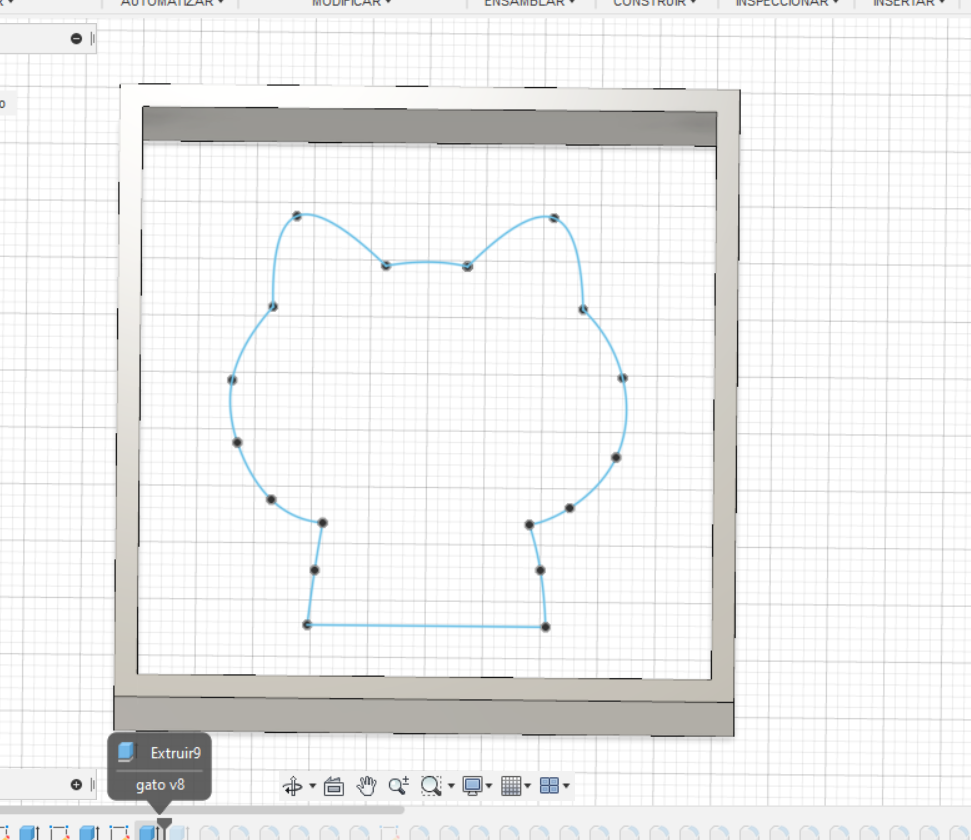
Task: Click the browser panel resize grip
Action: pyautogui.click(x=92, y=38)
